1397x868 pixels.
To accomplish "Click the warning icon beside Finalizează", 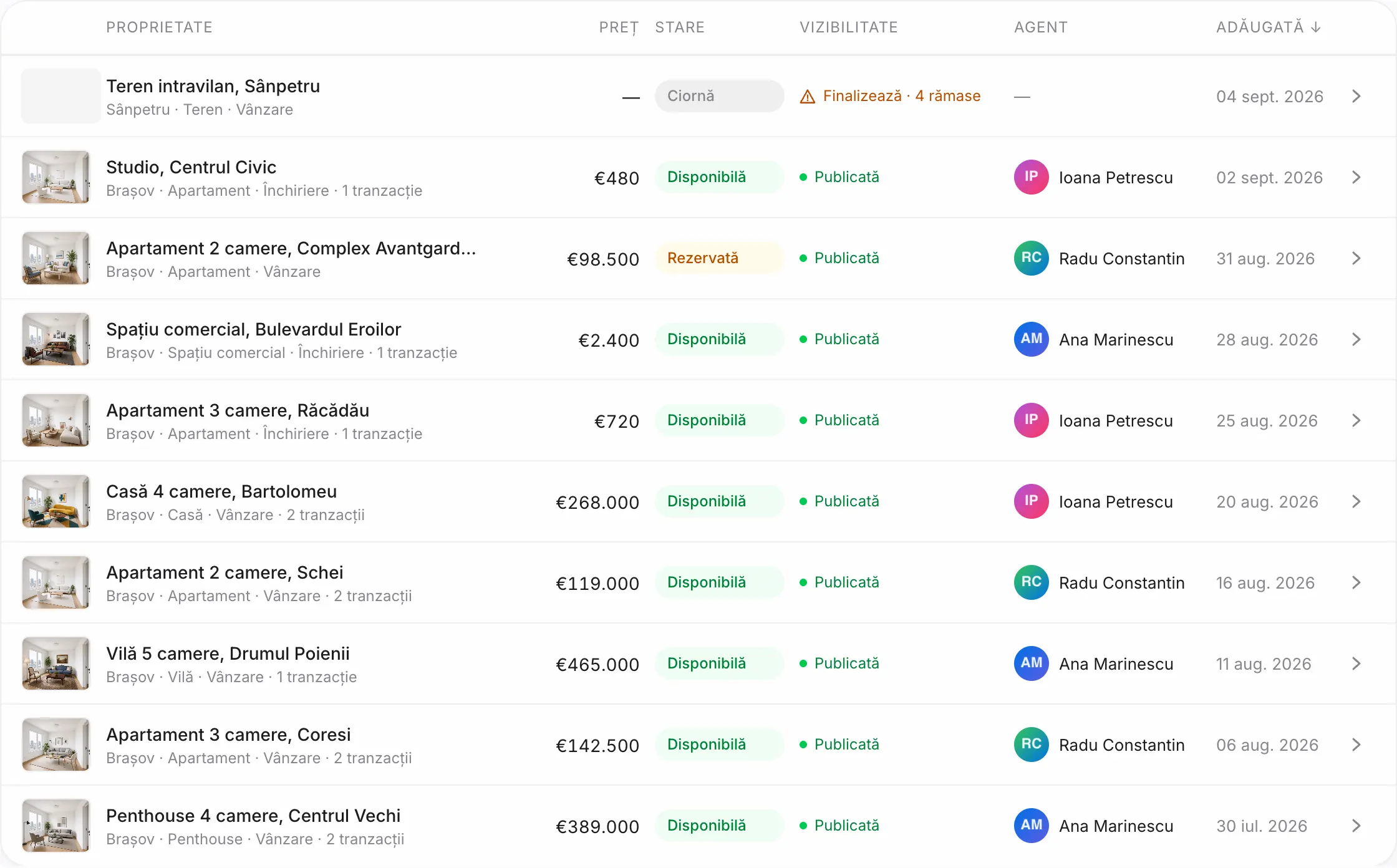I will tap(808, 97).
